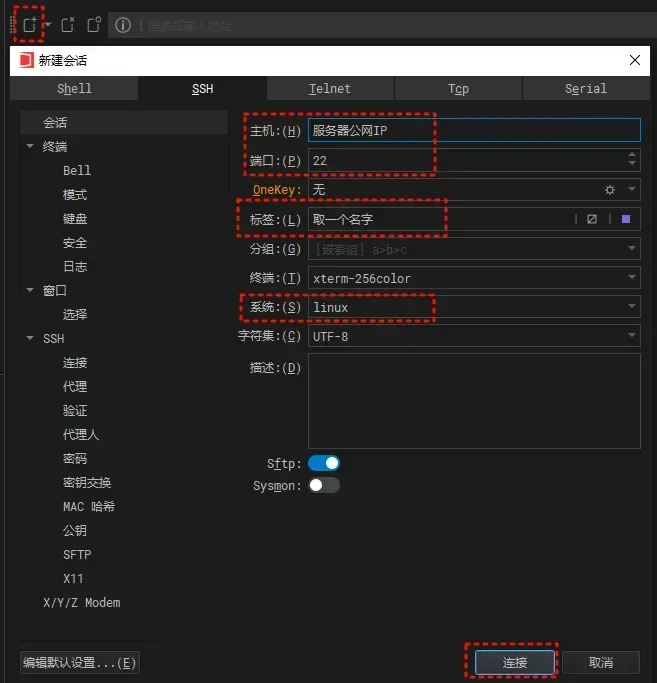The height and width of the screenshot is (683, 657).
Task: Click dropdown arrow next to new session icon
Action: pos(47,25)
